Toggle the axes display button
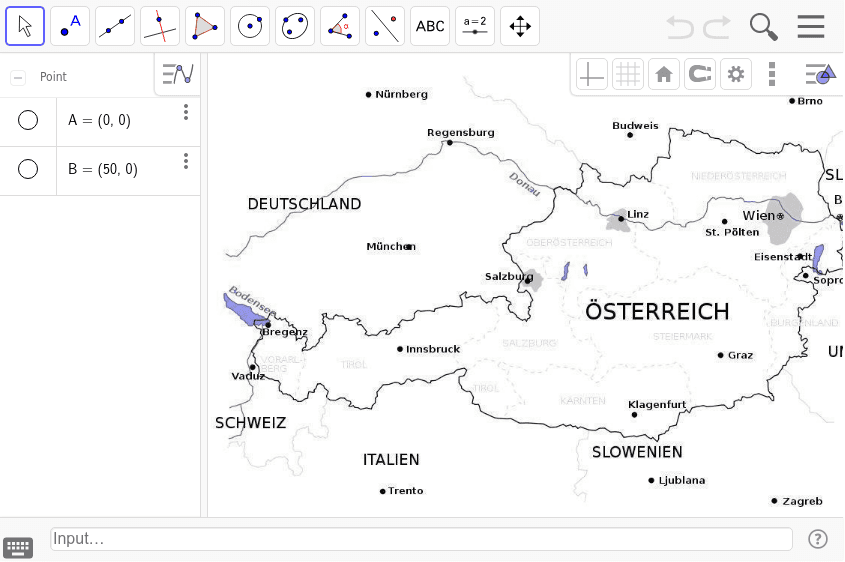This screenshot has height=562, width=845. point(592,74)
